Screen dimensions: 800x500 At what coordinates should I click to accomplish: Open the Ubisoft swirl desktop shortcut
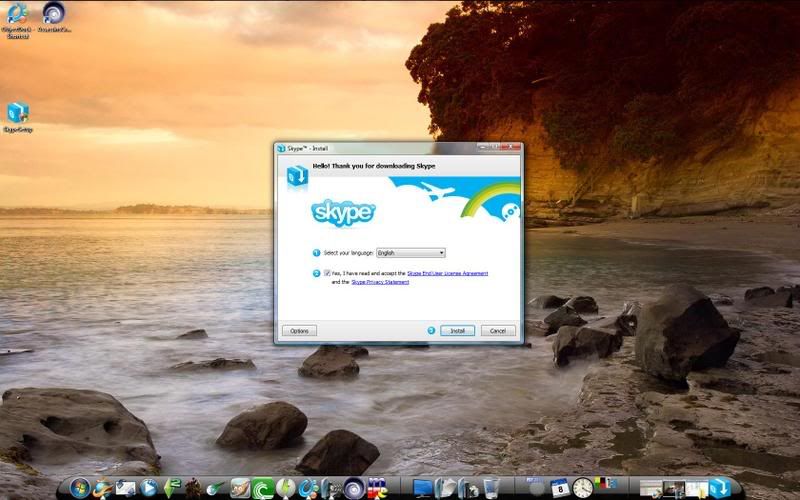coord(54,17)
